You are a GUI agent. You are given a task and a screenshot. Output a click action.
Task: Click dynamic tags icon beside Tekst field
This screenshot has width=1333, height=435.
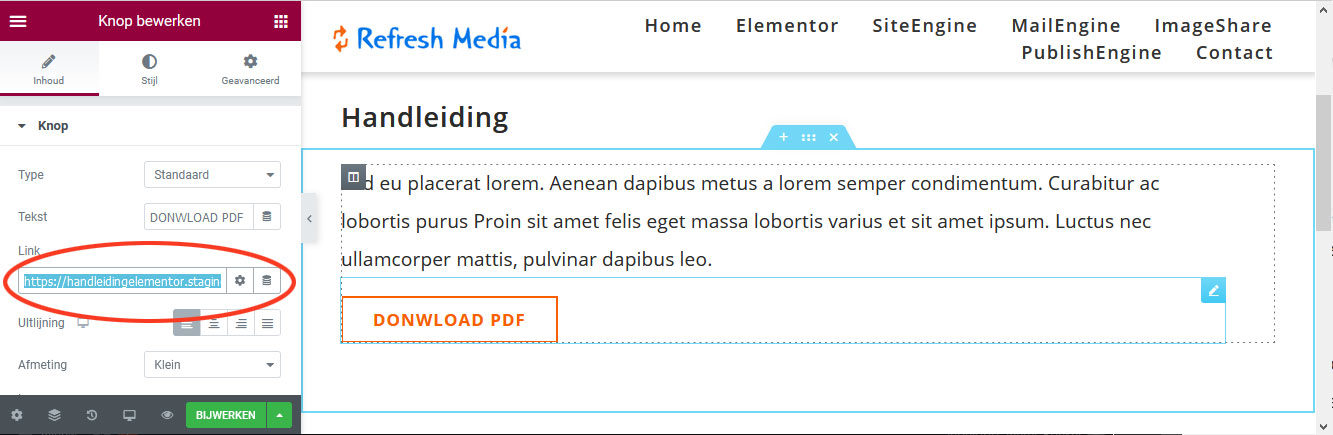click(x=266, y=216)
